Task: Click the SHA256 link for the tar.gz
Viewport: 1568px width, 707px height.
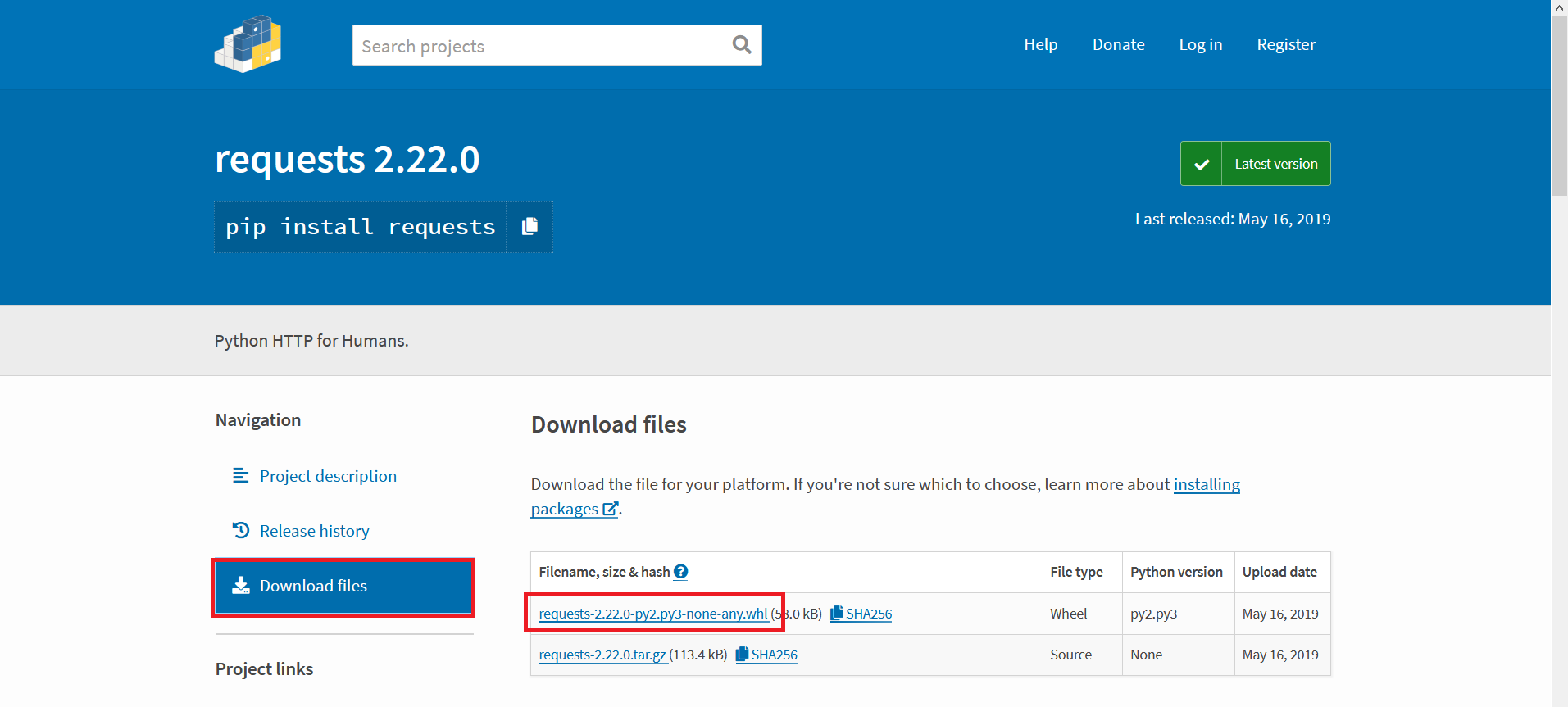Action: tap(775, 655)
